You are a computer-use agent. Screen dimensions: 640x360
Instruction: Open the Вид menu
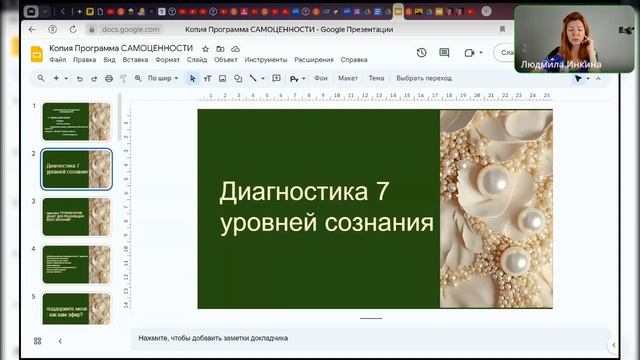109,60
